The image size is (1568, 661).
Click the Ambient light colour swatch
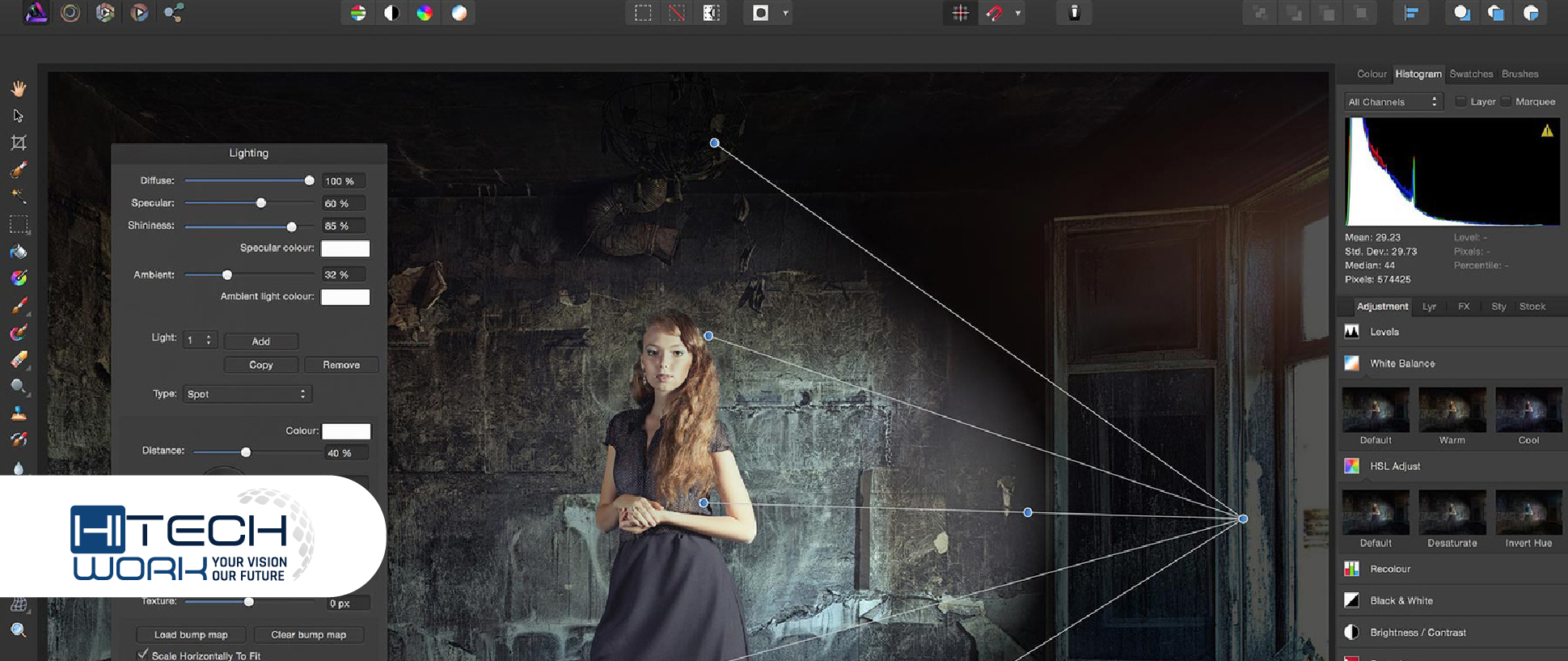click(x=345, y=297)
